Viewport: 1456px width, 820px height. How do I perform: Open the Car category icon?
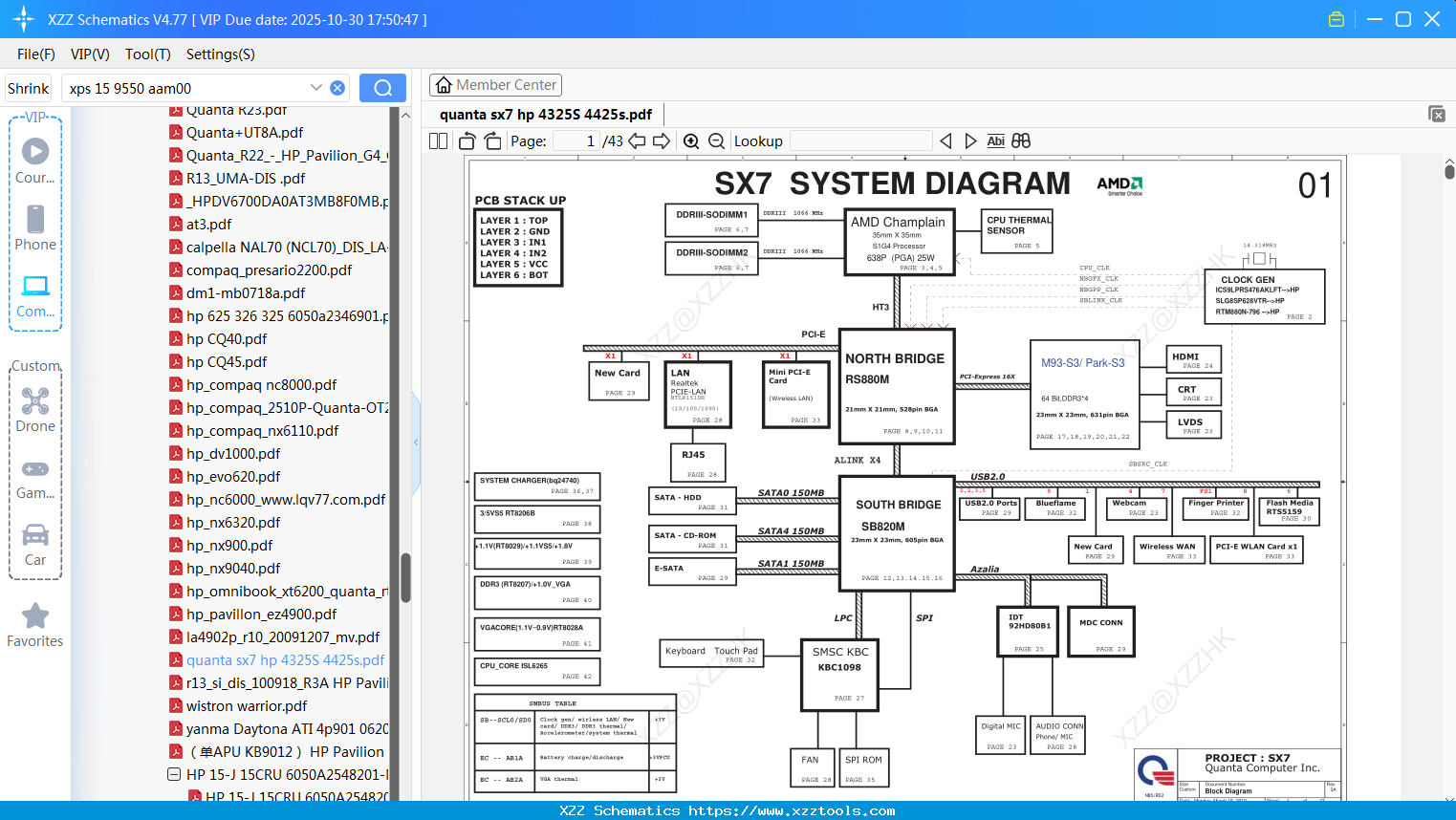(x=35, y=544)
